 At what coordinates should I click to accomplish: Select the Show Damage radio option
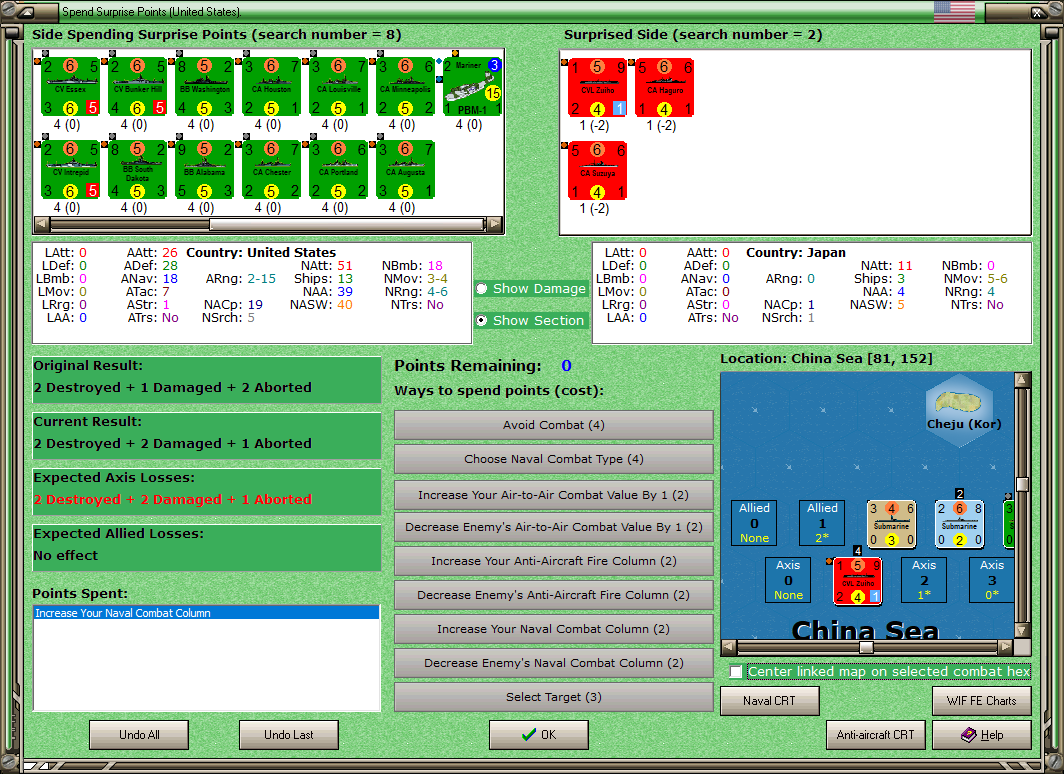[531, 289]
